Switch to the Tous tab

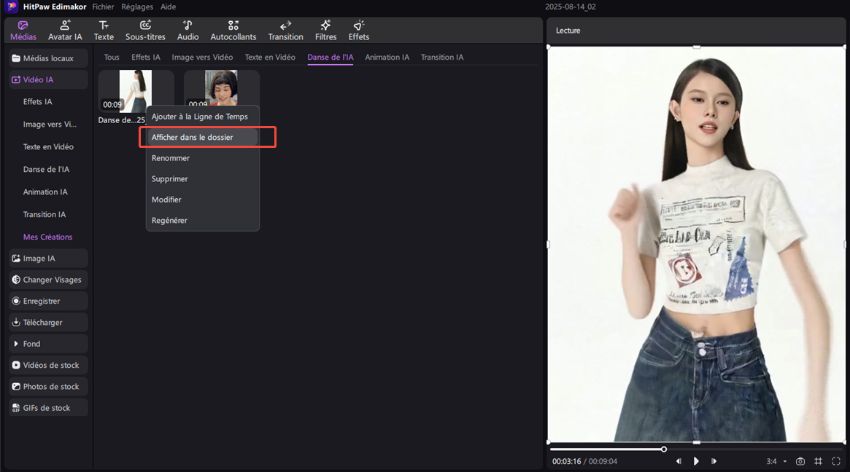[x=111, y=57]
